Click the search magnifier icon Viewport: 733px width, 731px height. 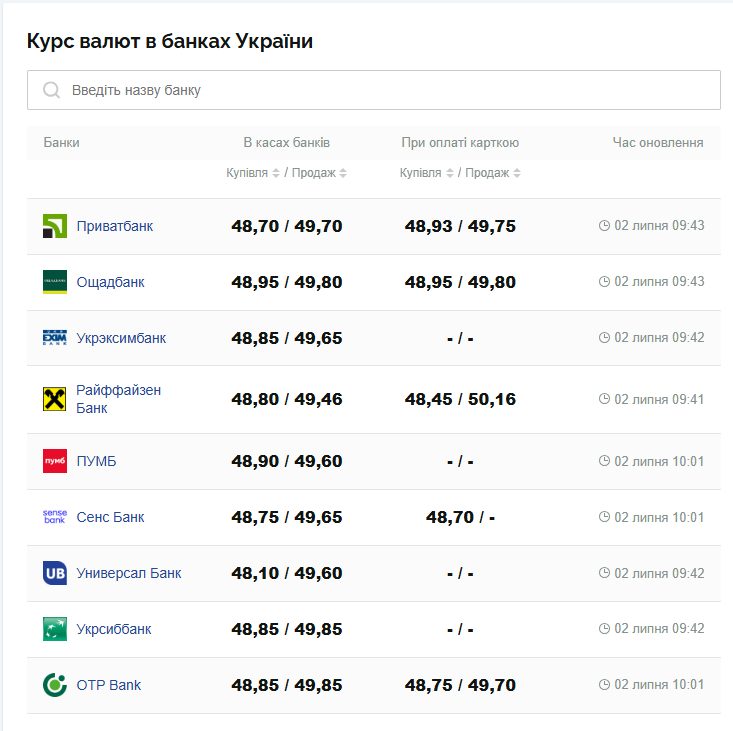click(51, 91)
